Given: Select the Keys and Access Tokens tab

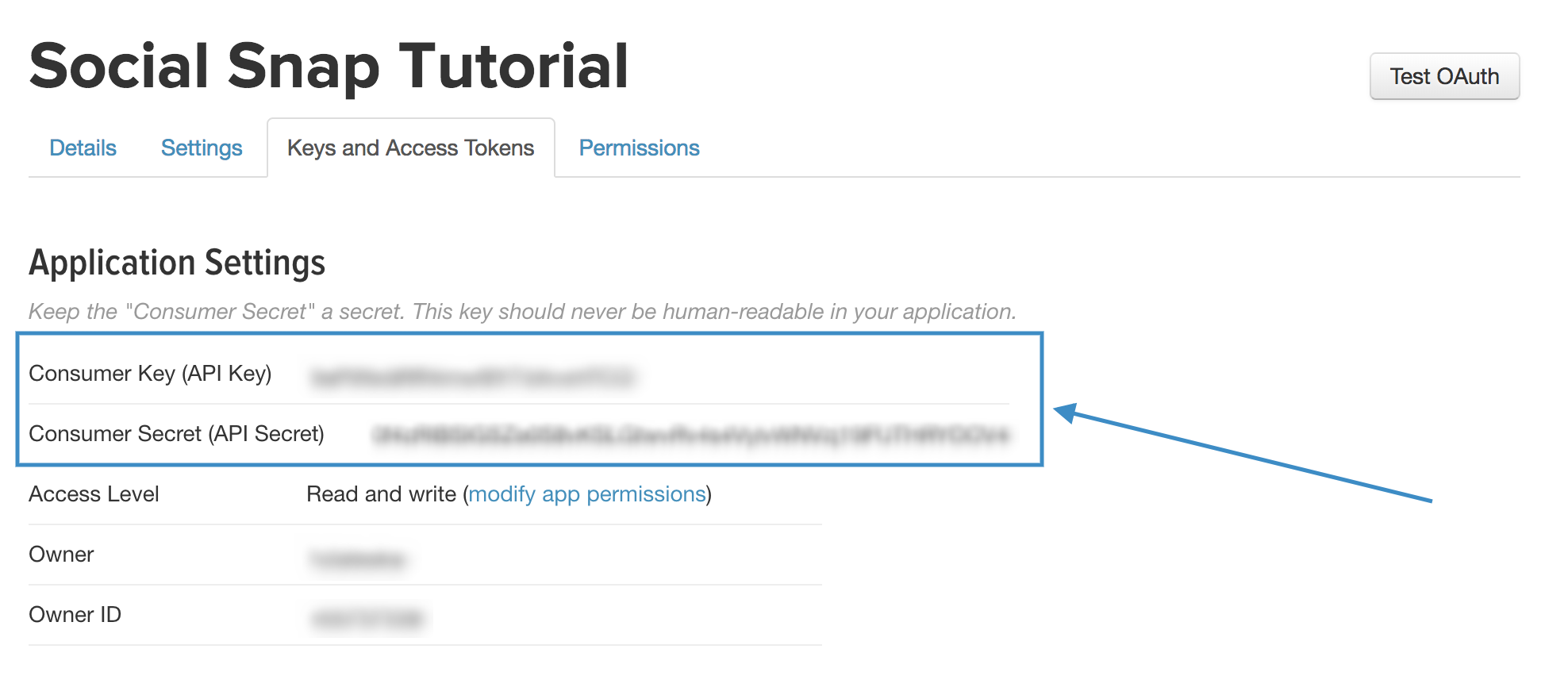Looking at the screenshot, I should [x=411, y=148].
